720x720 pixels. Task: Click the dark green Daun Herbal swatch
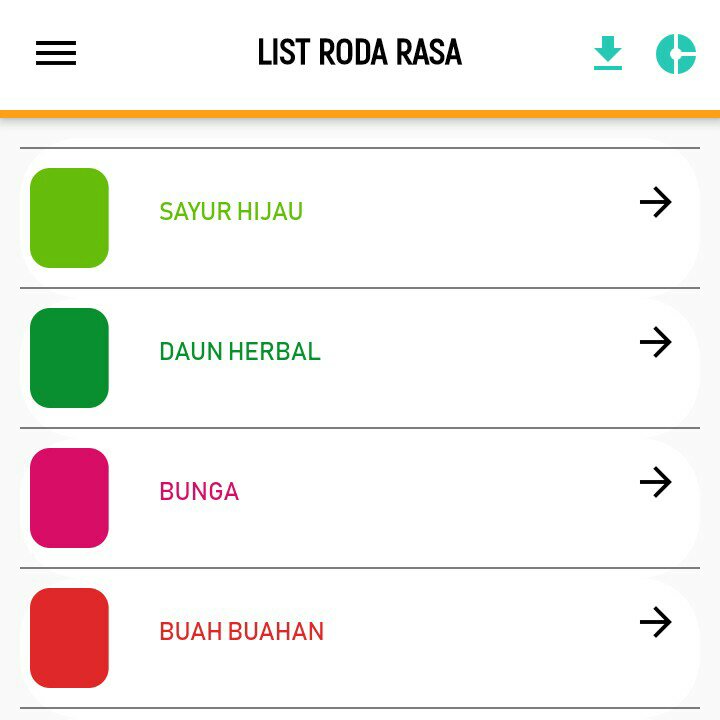coord(69,358)
